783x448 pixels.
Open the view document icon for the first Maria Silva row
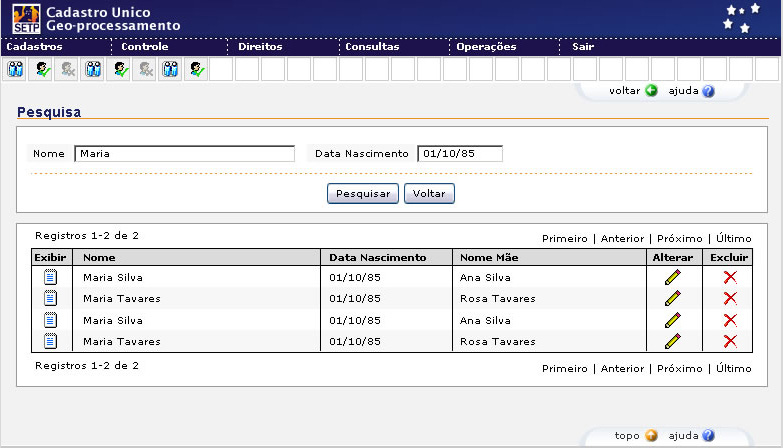click(x=51, y=277)
